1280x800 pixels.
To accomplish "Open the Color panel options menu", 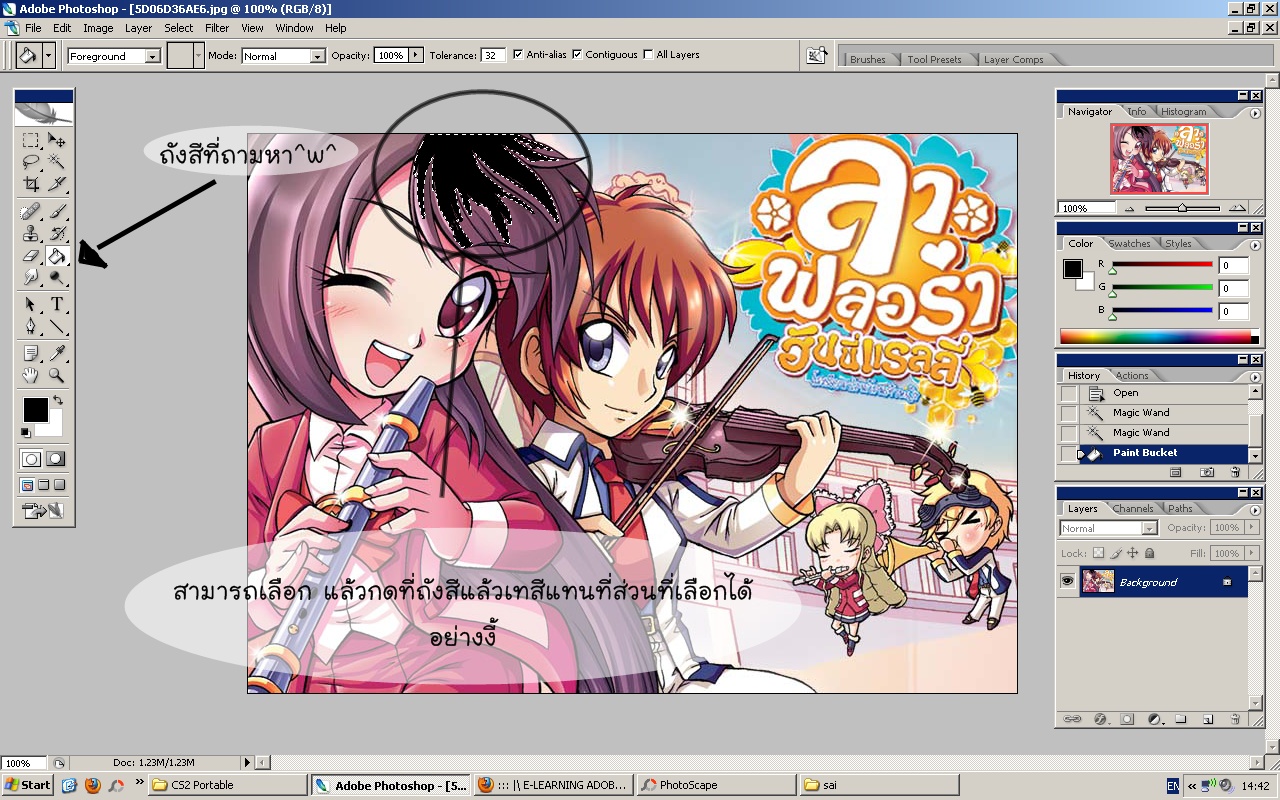I will tap(1255, 245).
